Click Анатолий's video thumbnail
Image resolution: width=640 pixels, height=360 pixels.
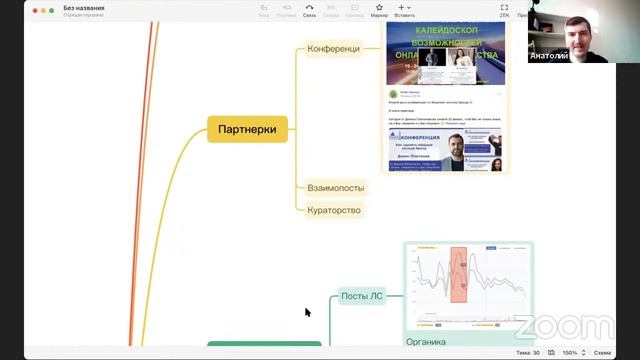(x=584, y=31)
